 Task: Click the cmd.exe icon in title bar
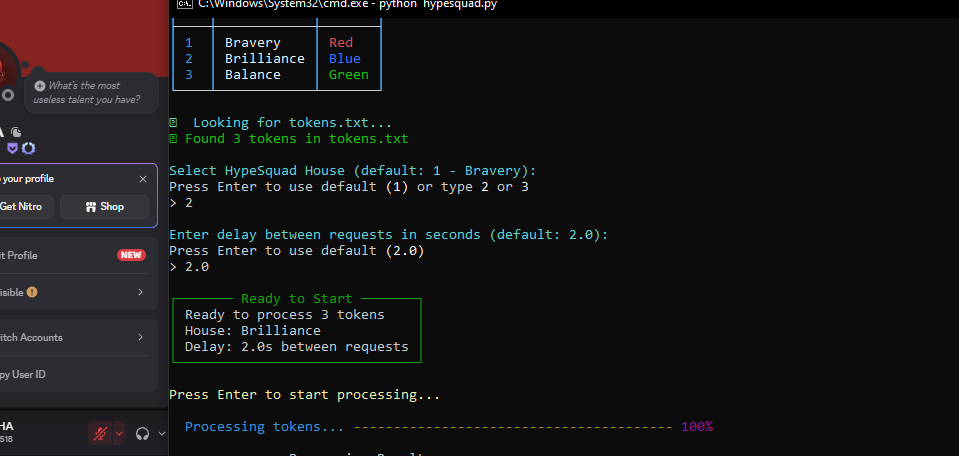tap(184, 4)
